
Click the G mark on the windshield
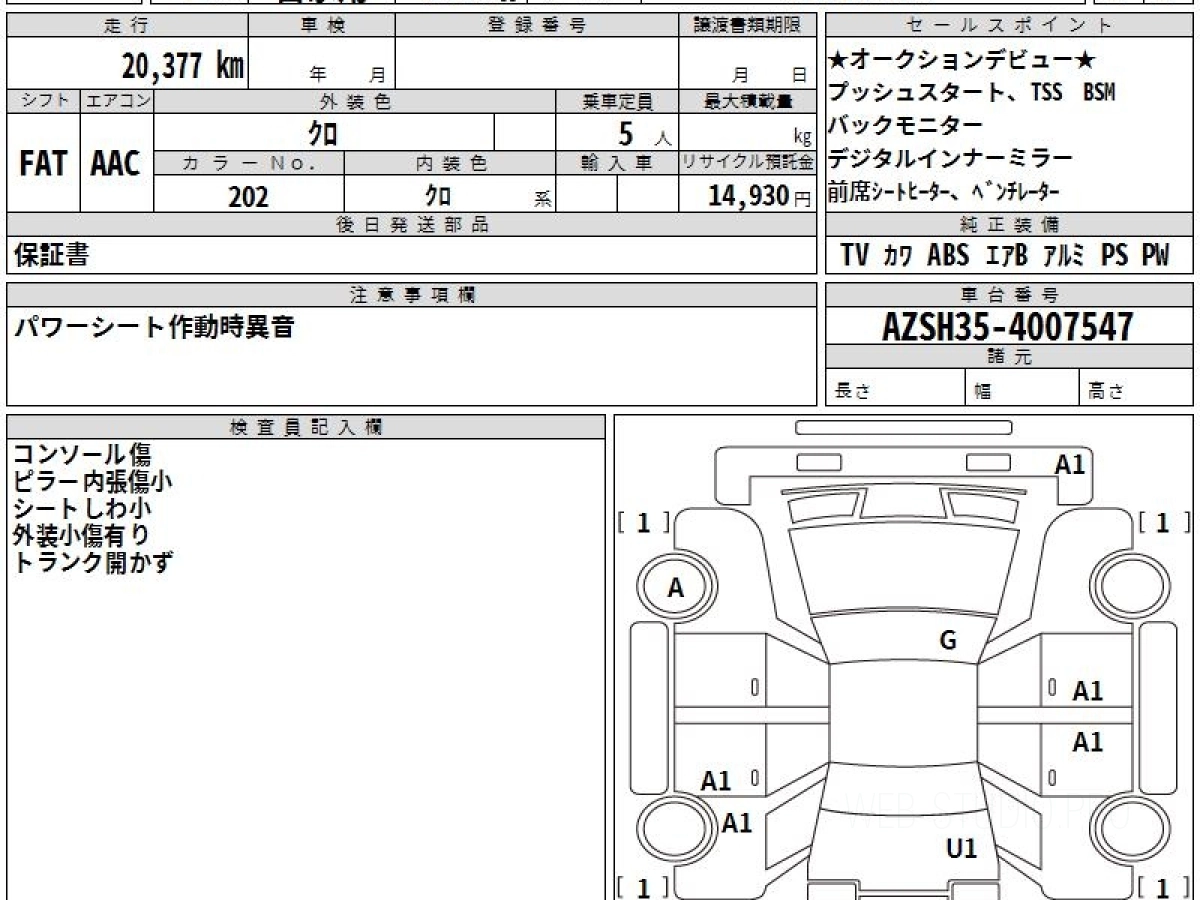948,641
